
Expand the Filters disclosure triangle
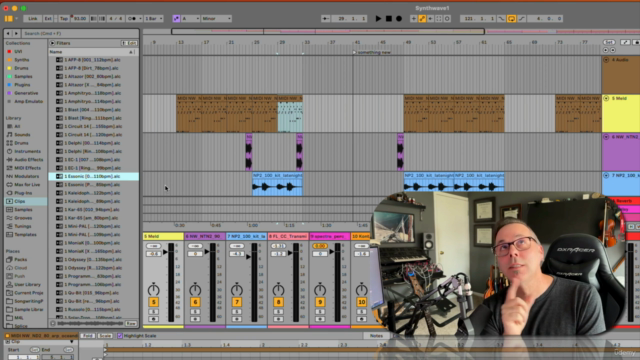(x=52, y=43)
